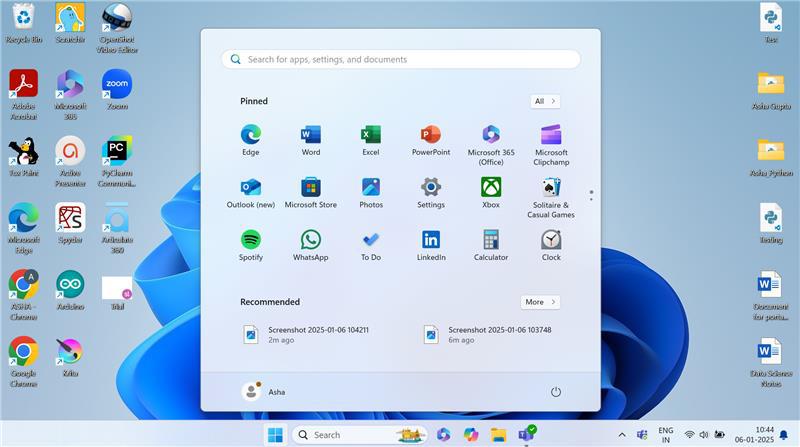The height and width of the screenshot is (447, 800).
Task: Open the ENG IN language switcher
Action: coord(666,435)
